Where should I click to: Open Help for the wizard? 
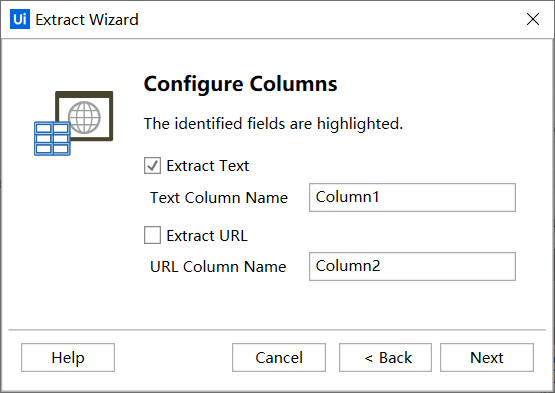[68, 358]
